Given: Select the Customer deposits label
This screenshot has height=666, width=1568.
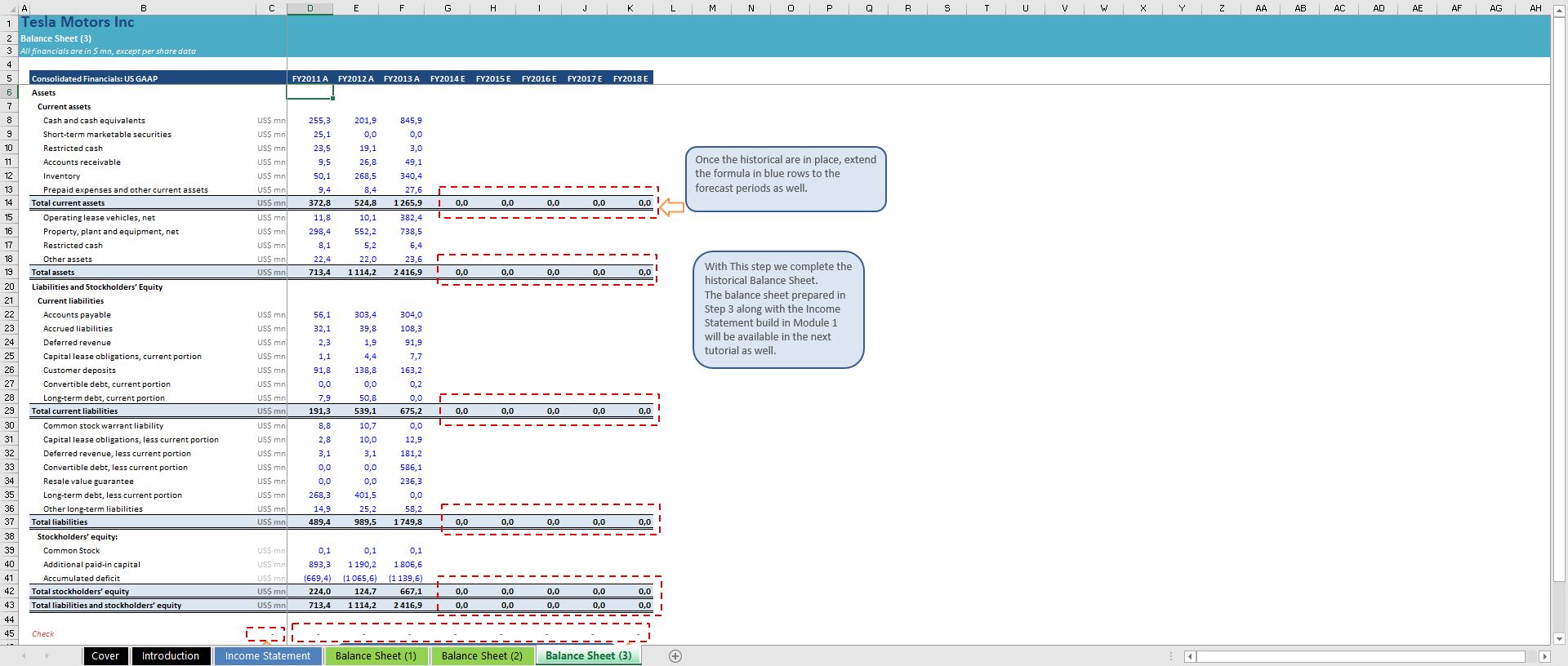Looking at the screenshot, I should click(79, 371).
